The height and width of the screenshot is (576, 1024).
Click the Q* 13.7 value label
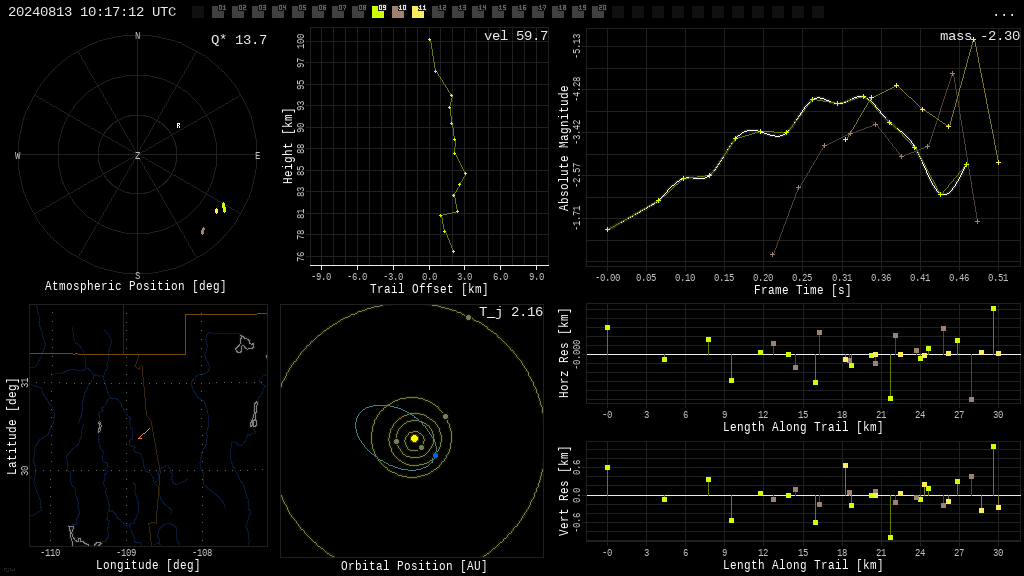tap(239, 40)
